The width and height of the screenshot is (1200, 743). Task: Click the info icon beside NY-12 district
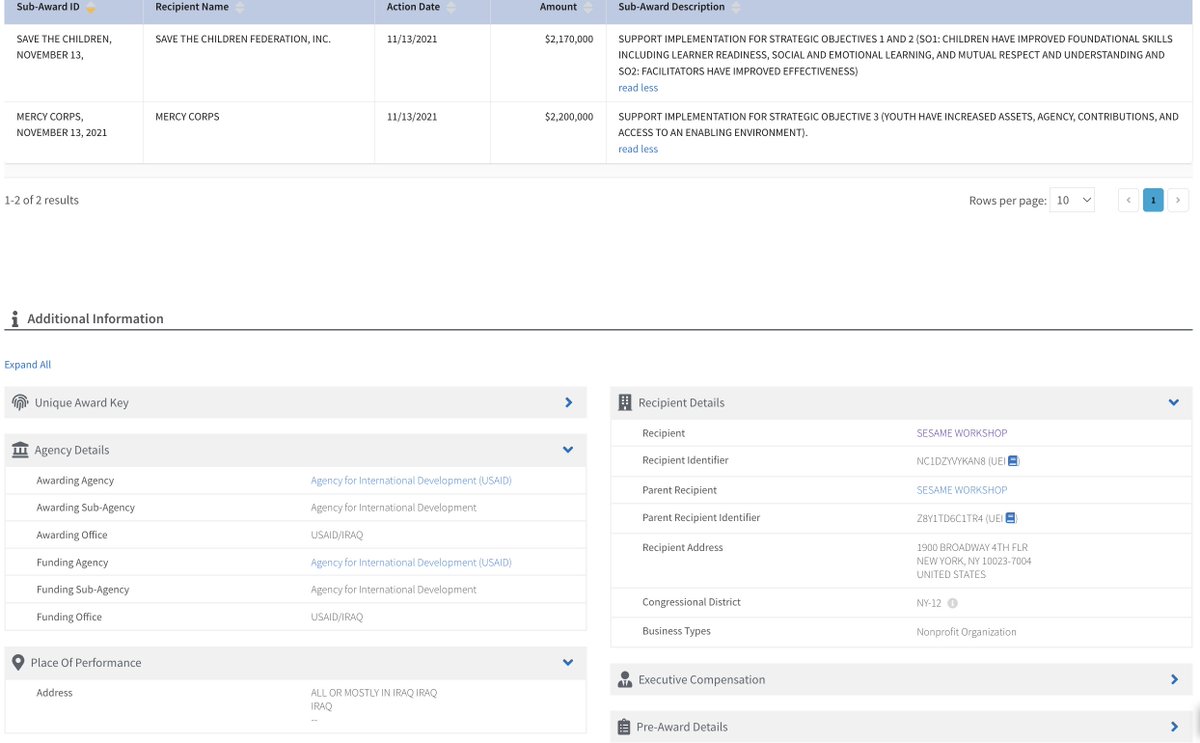tap(953, 603)
